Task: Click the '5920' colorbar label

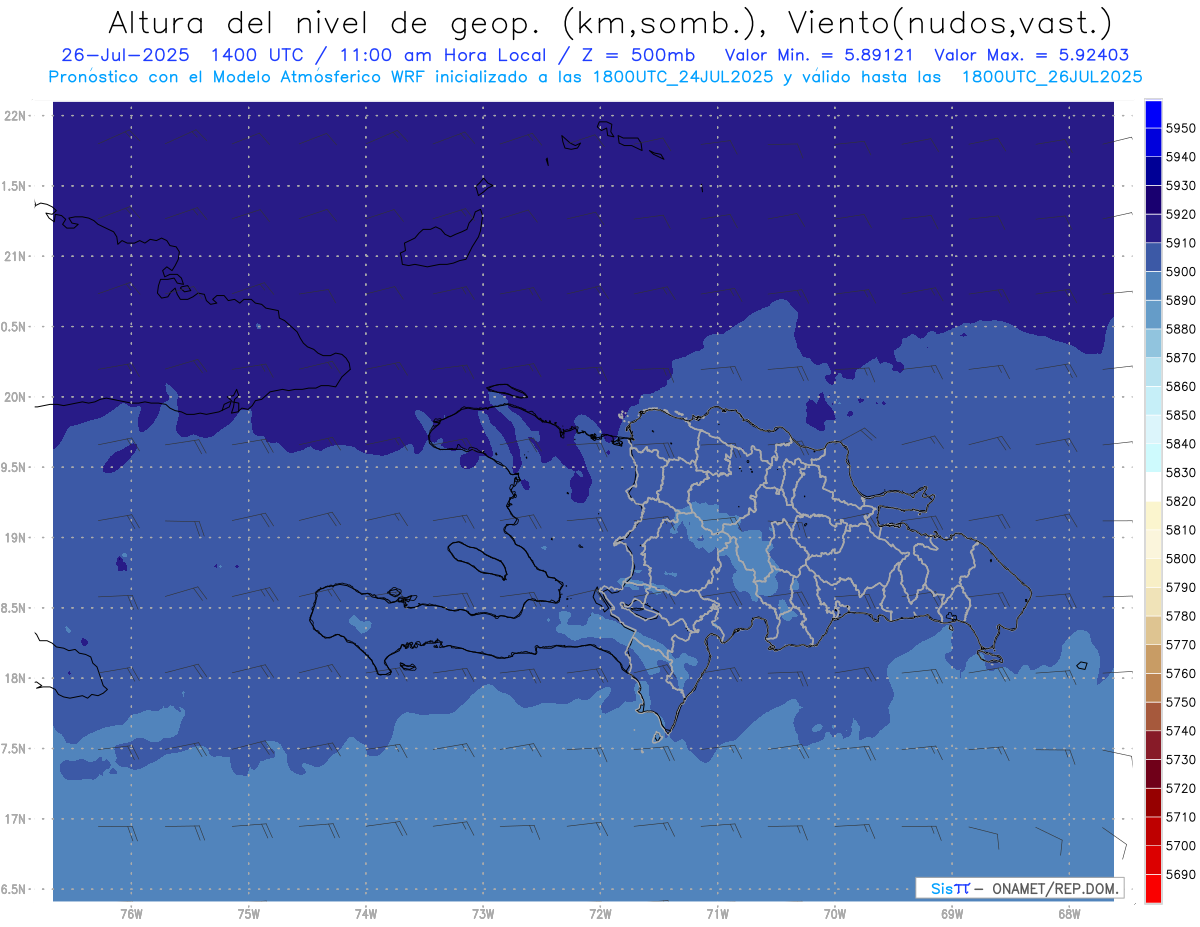Action: click(x=1180, y=214)
